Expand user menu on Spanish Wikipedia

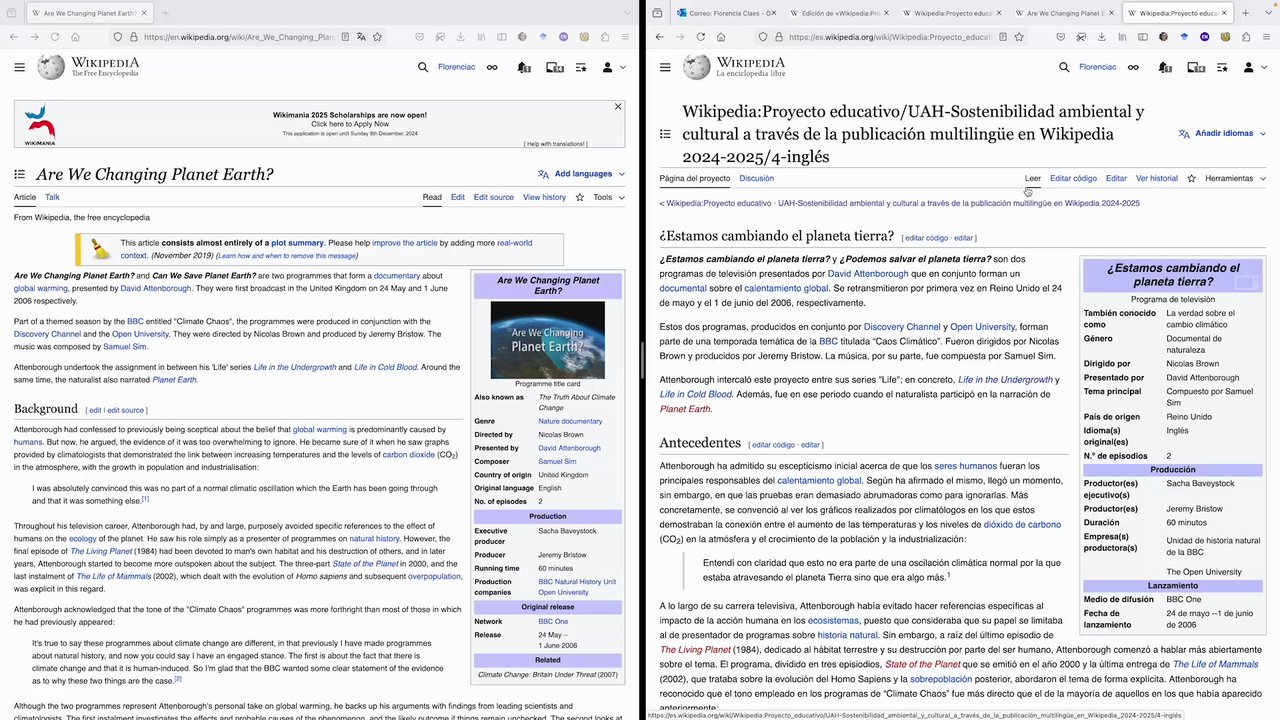1253,67
